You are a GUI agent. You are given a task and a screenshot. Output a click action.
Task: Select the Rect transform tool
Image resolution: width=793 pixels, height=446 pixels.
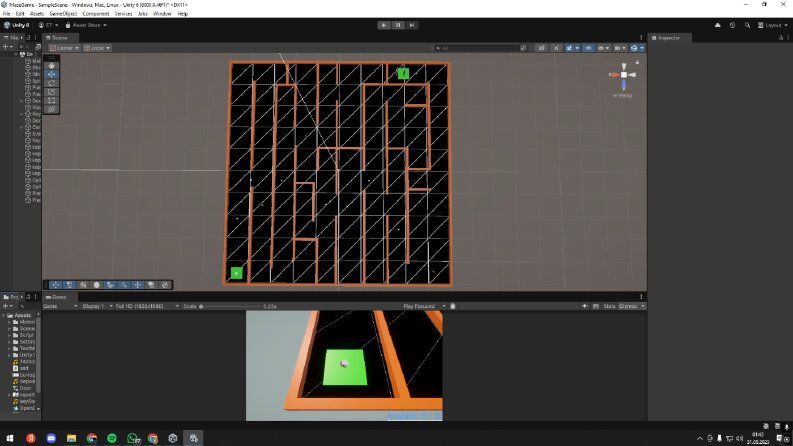(x=52, y=101)
